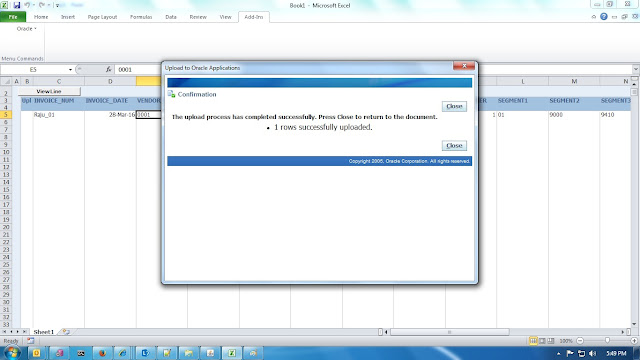
Task: Select column C header
Action: [59, 81]
